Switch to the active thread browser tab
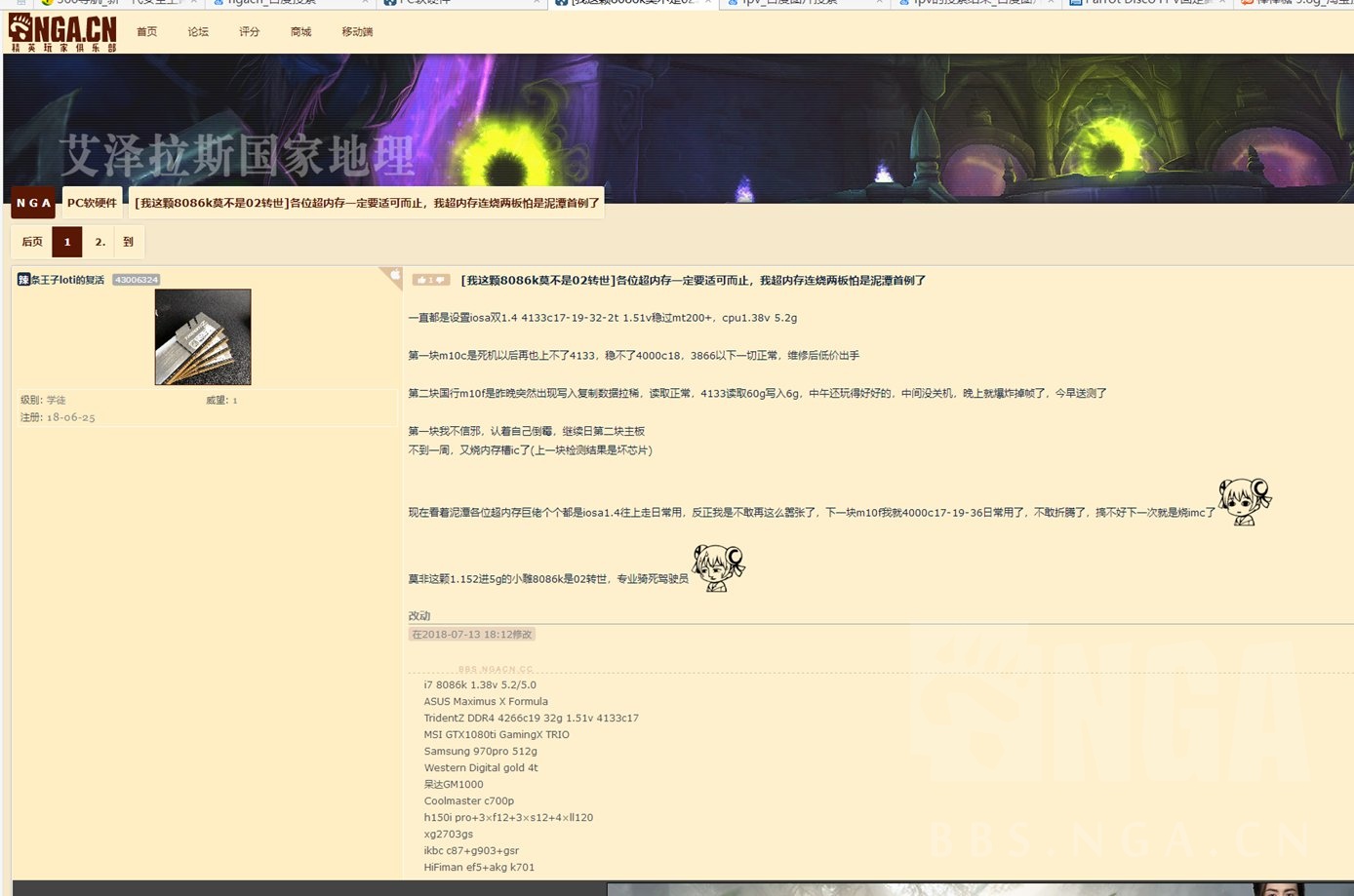1354x896 pixels. coord(634,3)
